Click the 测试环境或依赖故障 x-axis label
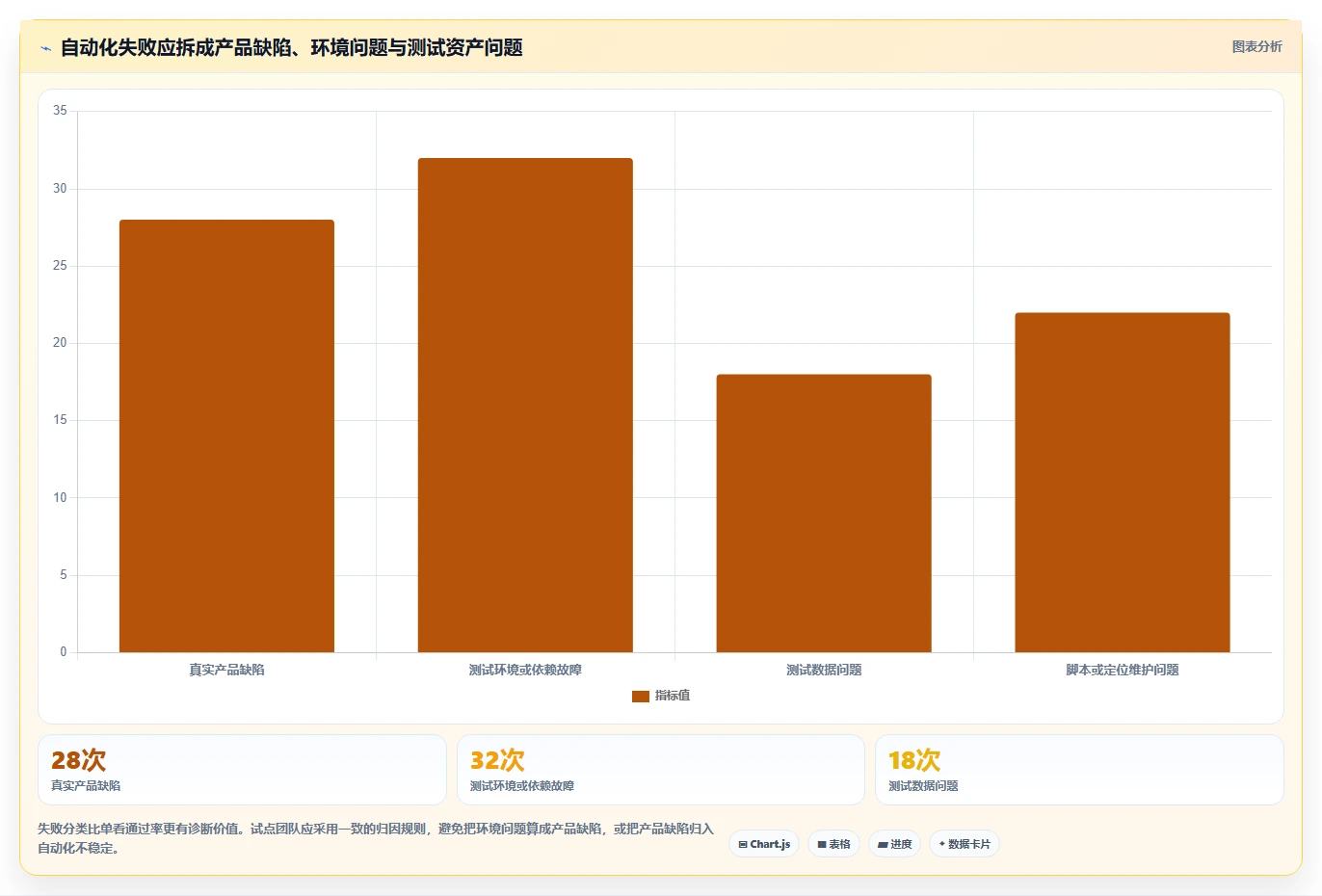 [525, 670]
